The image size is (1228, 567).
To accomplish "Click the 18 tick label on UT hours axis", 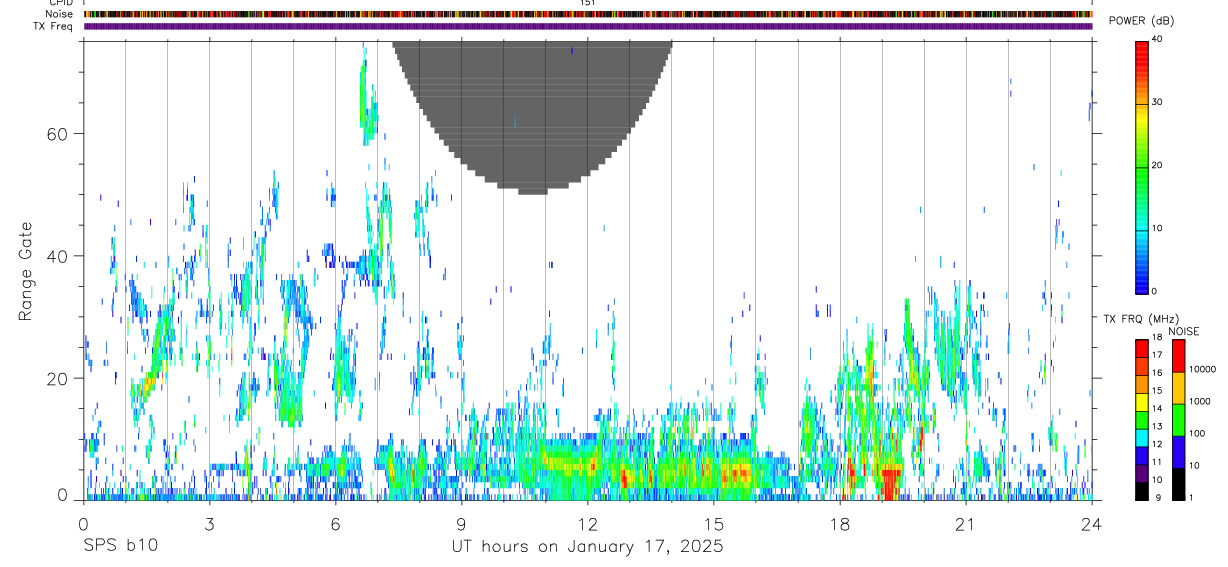I will click(839, 523).
